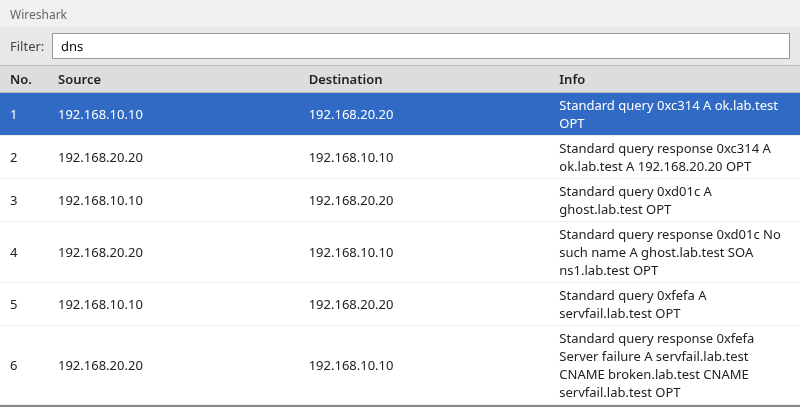Click the Filter: label
Screen dimensions: 800x407
(x=27, y=46)
